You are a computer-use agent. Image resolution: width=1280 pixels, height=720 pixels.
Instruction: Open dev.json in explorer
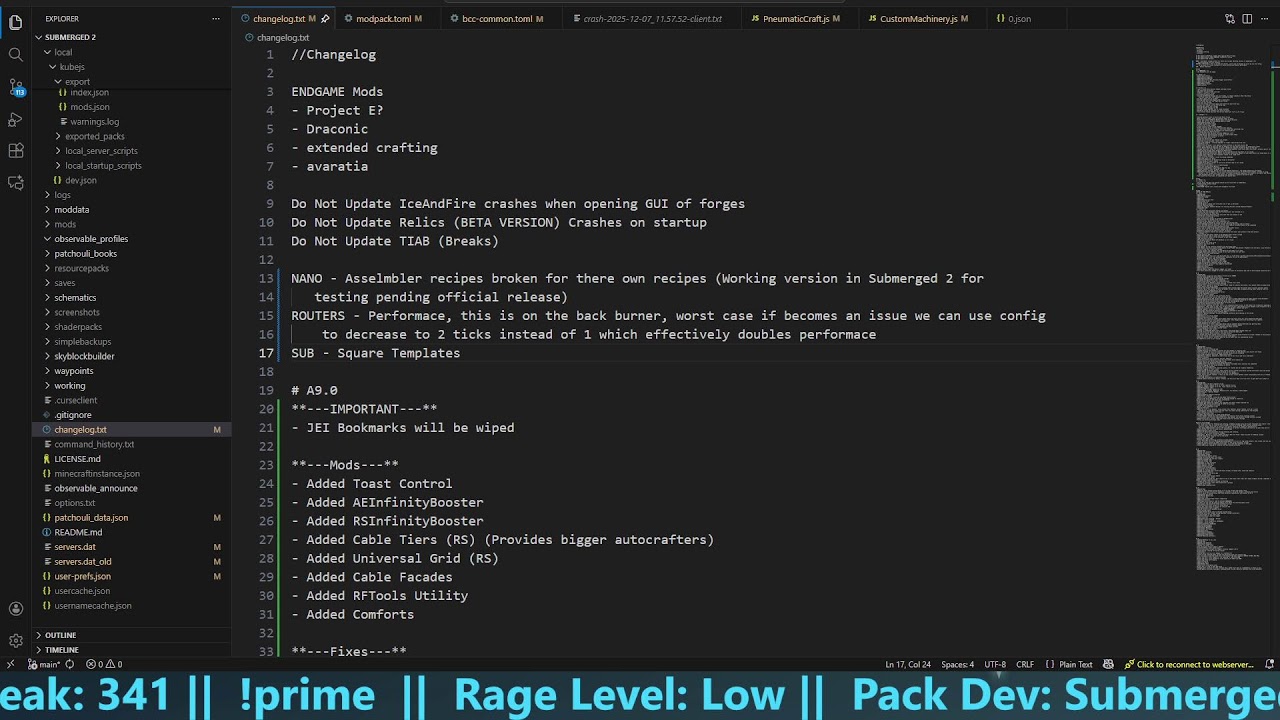133,180
